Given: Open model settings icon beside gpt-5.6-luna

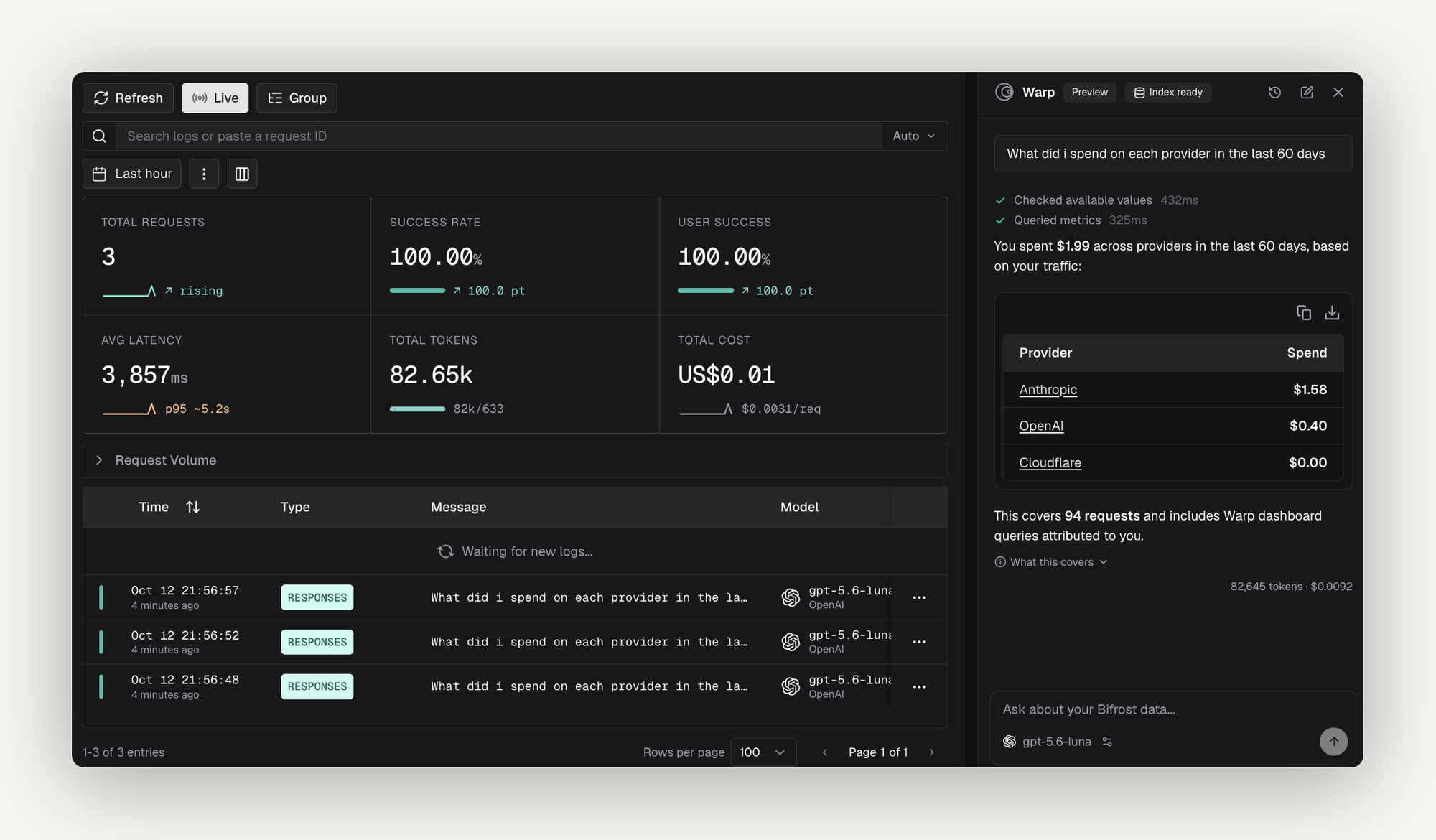Looking at the screenshot, I should click(x=1107, y=742).
